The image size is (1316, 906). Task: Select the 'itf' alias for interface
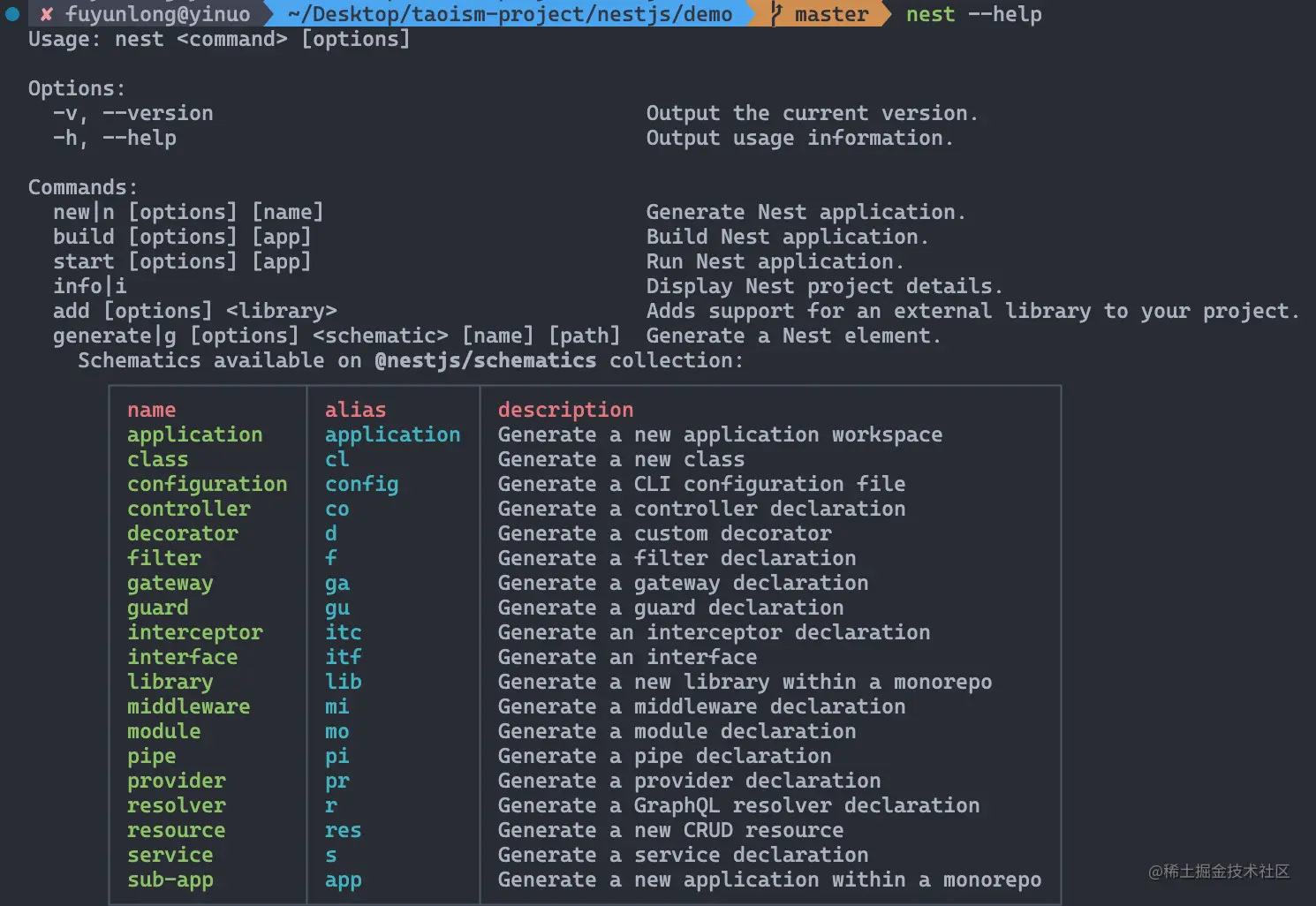(x=343, y=657)
